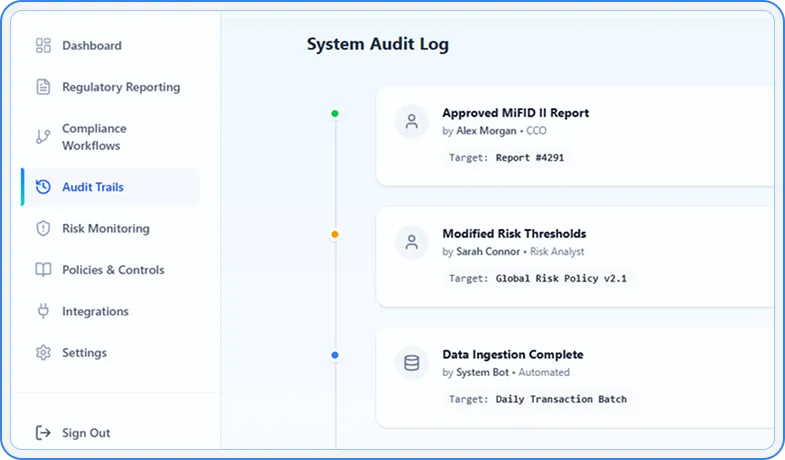Click the orange timeline marker dot
Screen dimensions: 785x460
coord(335,234)
